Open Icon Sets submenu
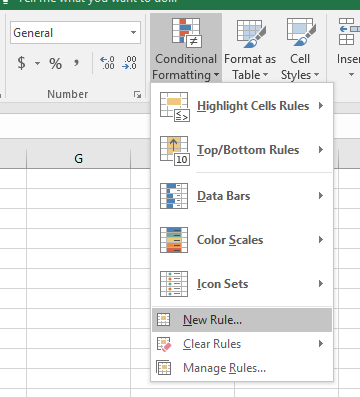The height and width of the screenshot is (397, 360). point(242,284)
